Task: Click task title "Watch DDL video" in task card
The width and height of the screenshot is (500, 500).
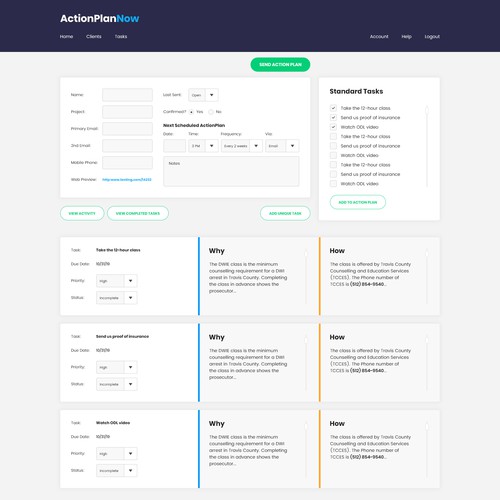Action: [x=113, y=422]
